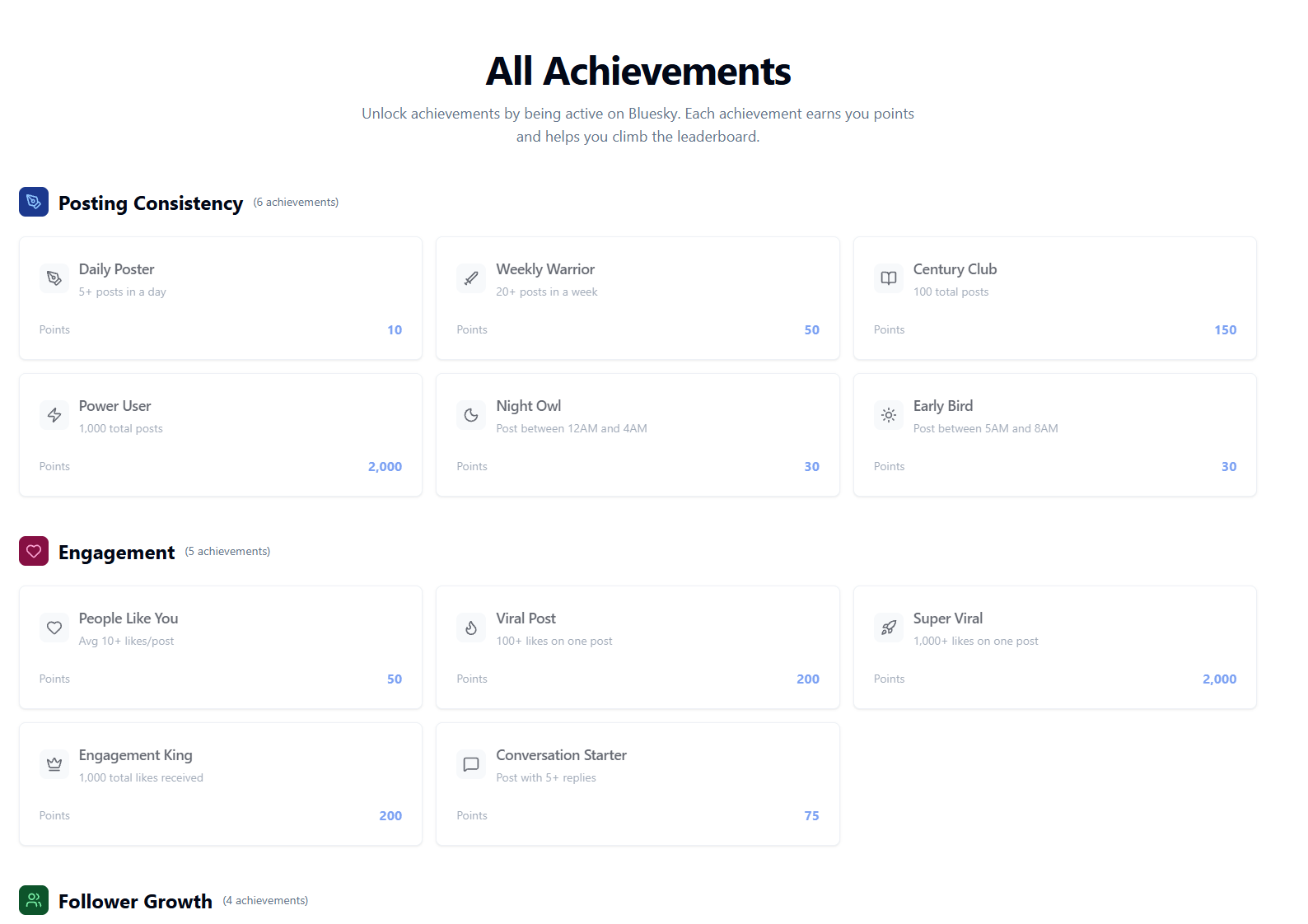The height and width of the screenshot is (924, 1308).
Task: Click the Follower Growth people icon
Action: (x=34, y=900)
